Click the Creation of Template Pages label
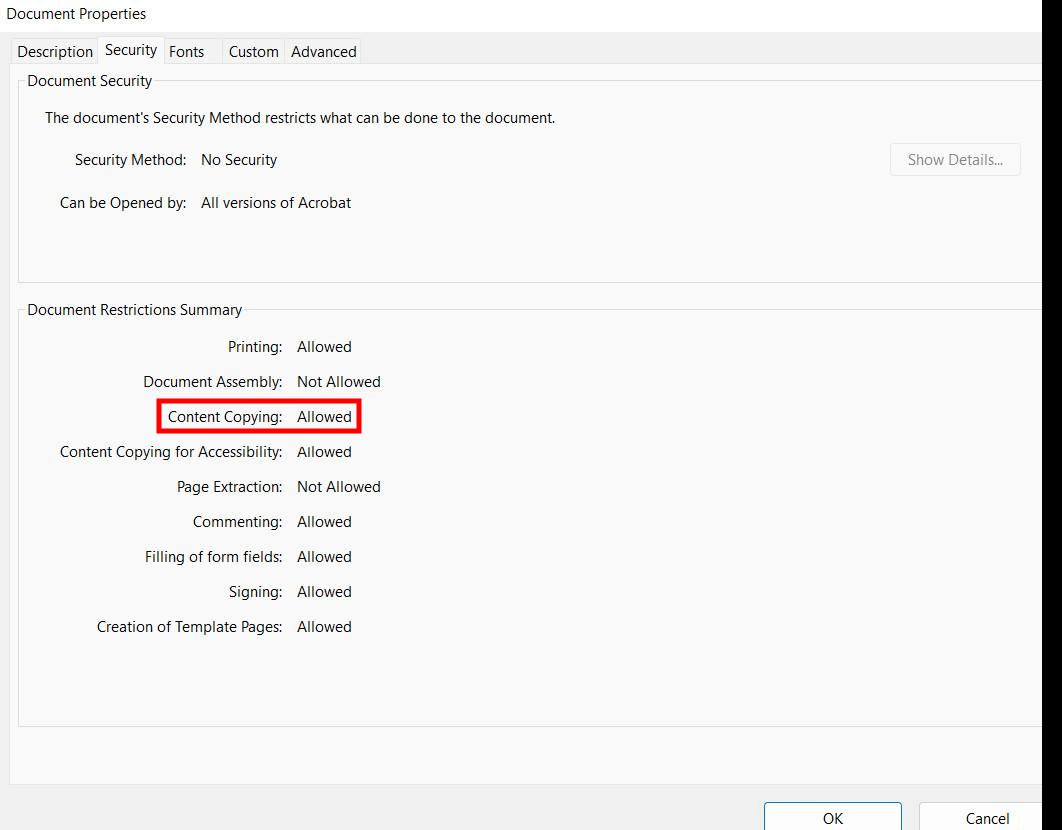Viewport: 1062px width, 830px height. (190, 627)
